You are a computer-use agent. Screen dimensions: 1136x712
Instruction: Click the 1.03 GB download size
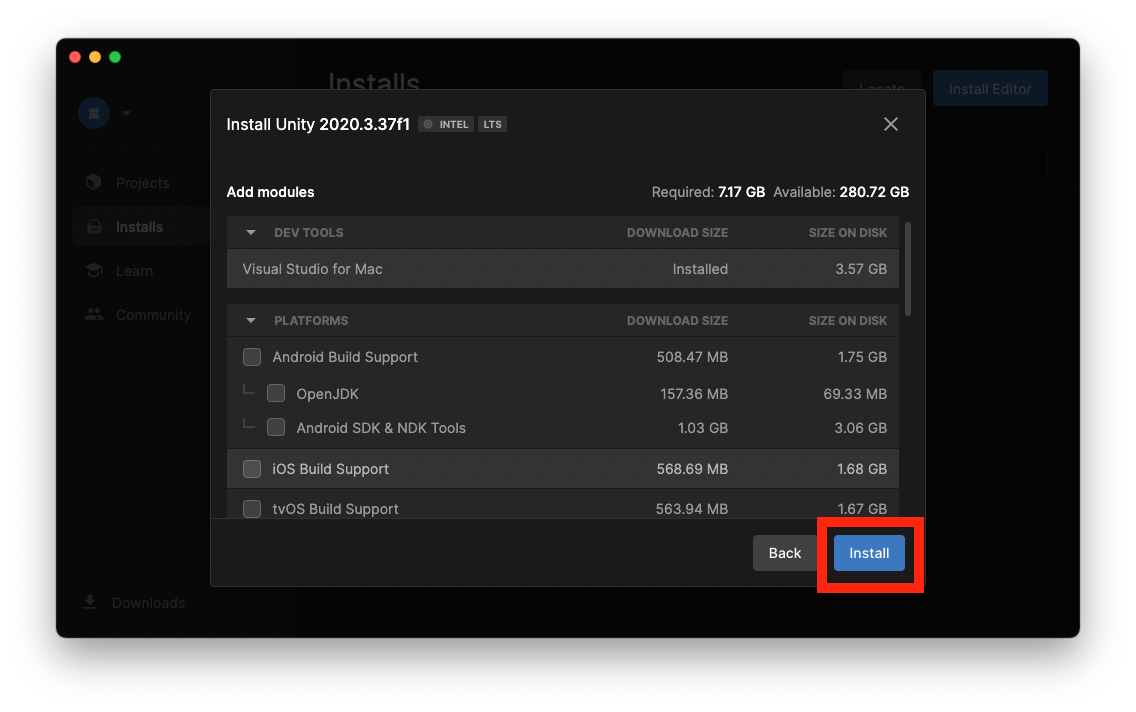703,428
